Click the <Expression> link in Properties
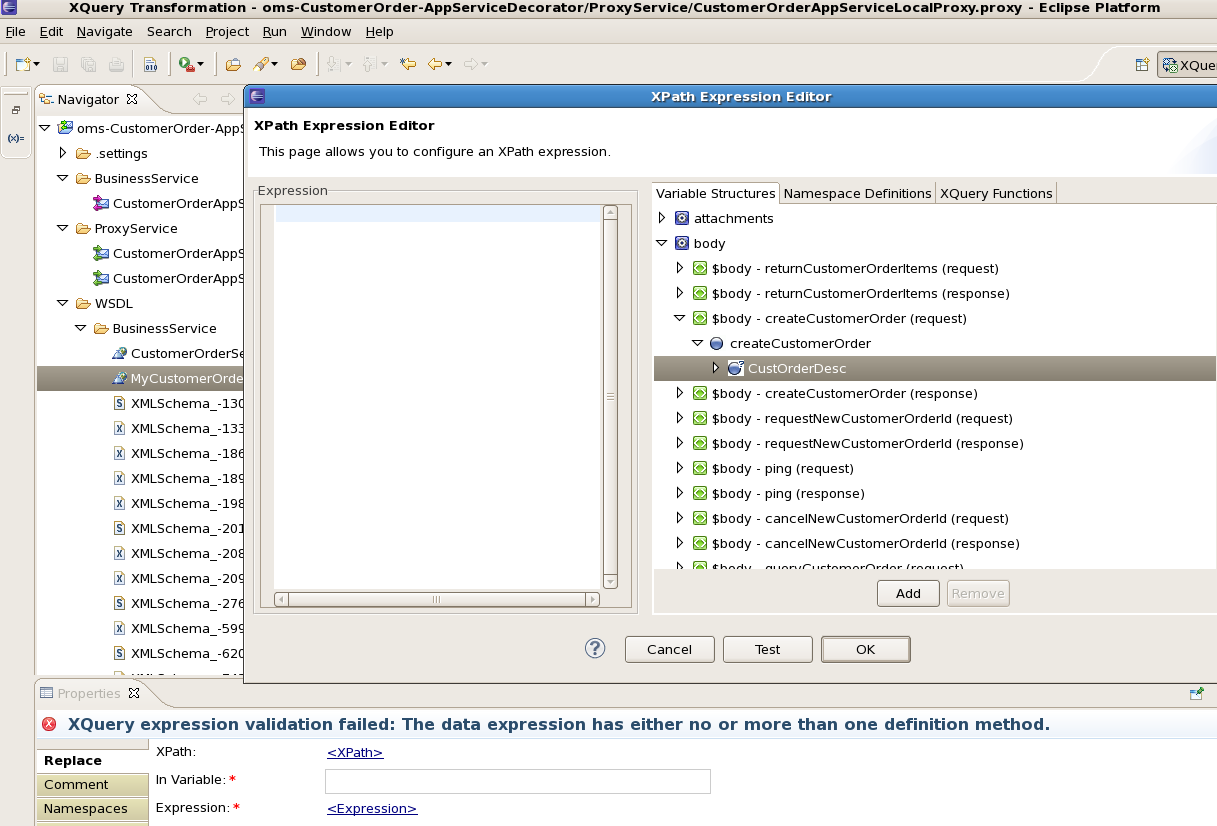 372,809
